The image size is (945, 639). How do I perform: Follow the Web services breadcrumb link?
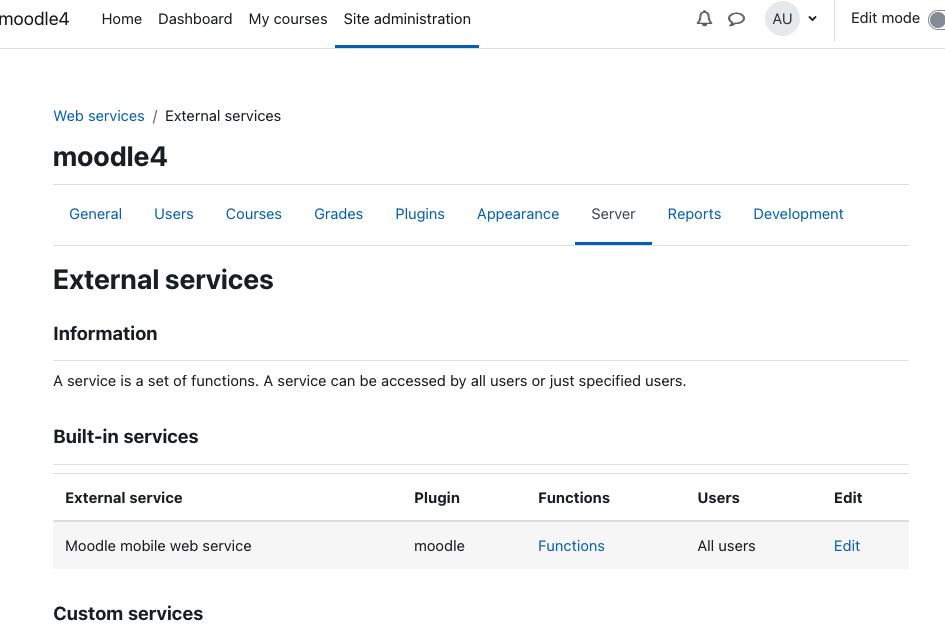coord(99,116)
